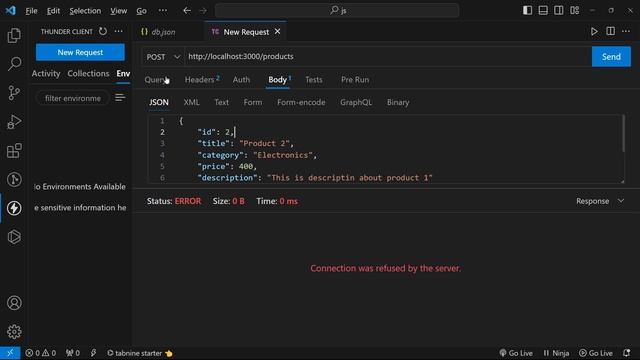Expand the Response dropdown

coord(600,201)
